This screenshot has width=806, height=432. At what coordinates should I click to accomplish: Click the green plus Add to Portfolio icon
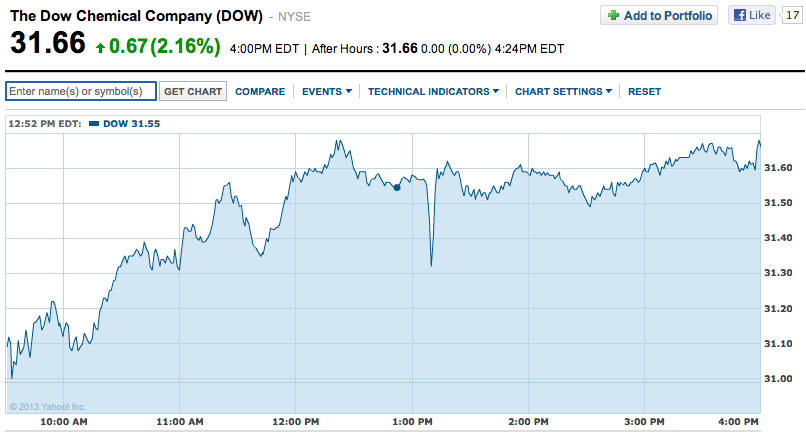coord(613,15)
